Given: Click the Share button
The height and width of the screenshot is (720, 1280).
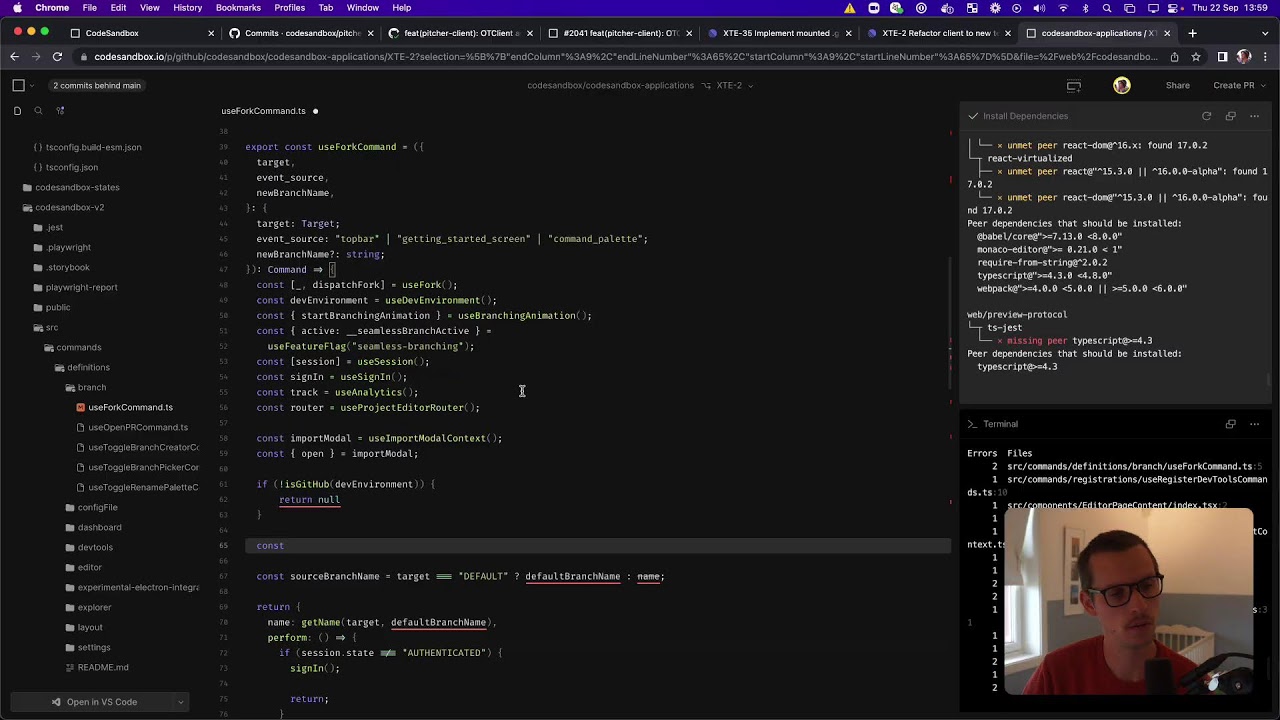Looking at the screenshot, I should tap(1177, 86).
